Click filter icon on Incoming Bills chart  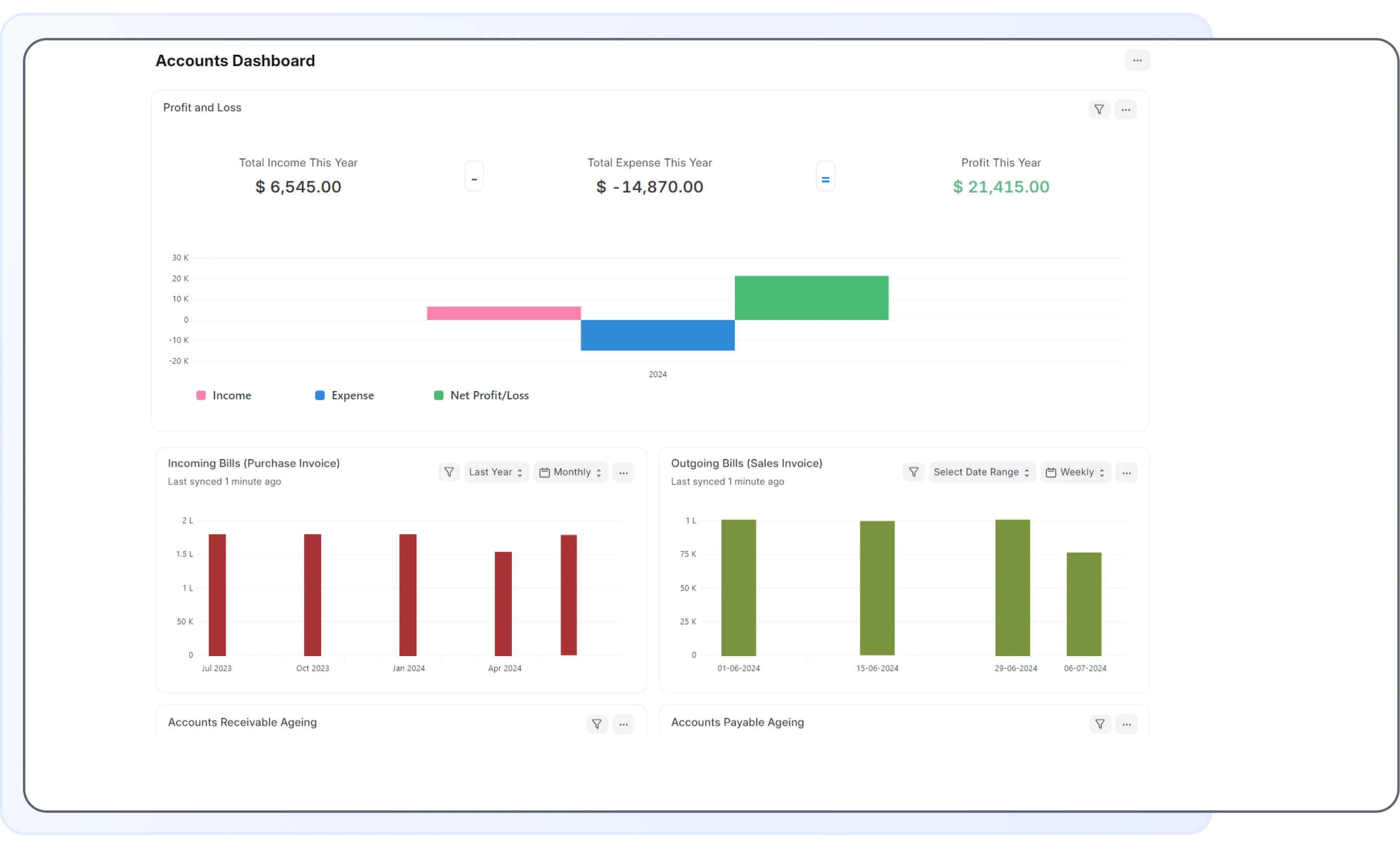pyautogui.click(x=448, y=472)
